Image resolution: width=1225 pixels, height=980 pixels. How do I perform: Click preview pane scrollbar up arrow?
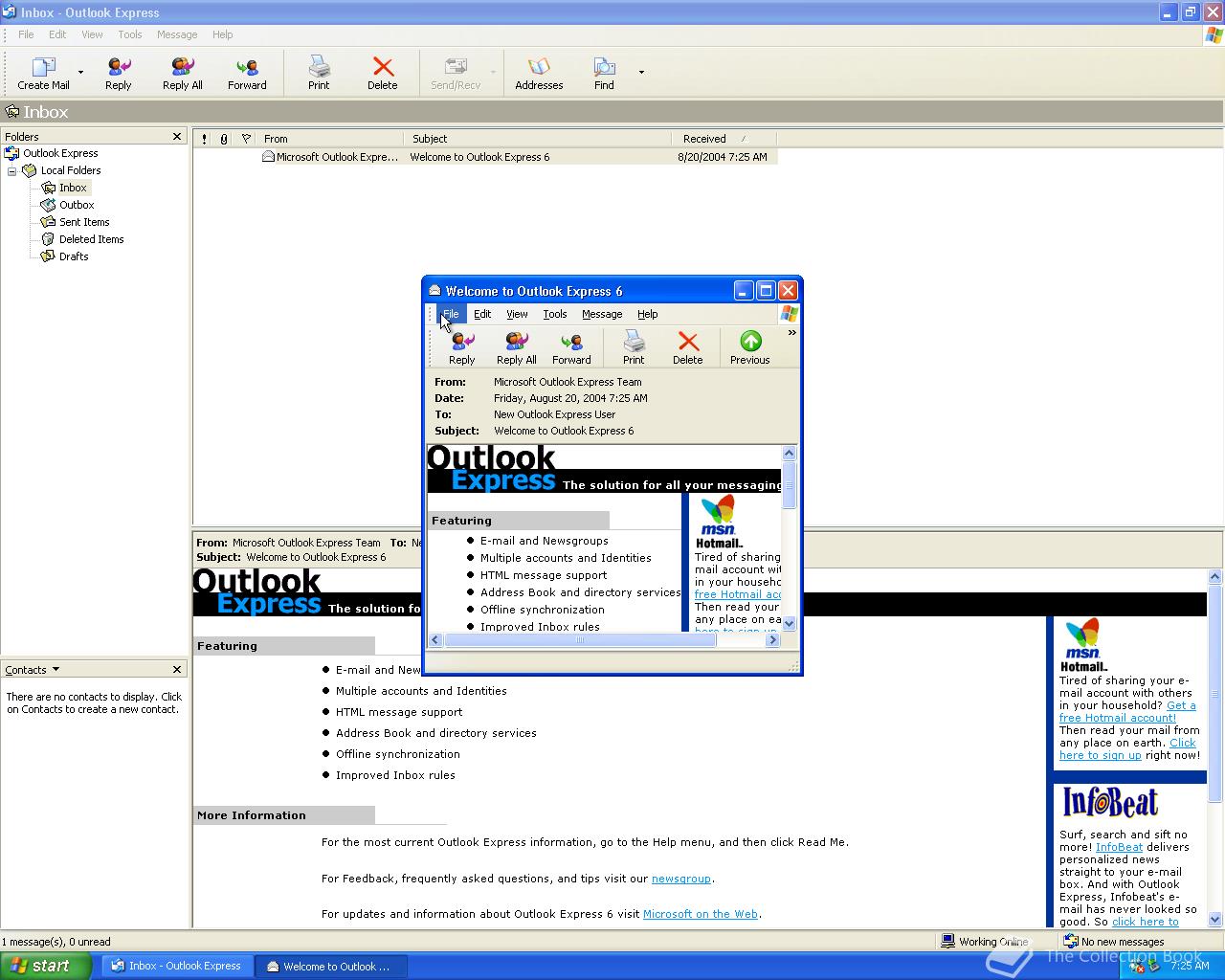point(1215,577)
